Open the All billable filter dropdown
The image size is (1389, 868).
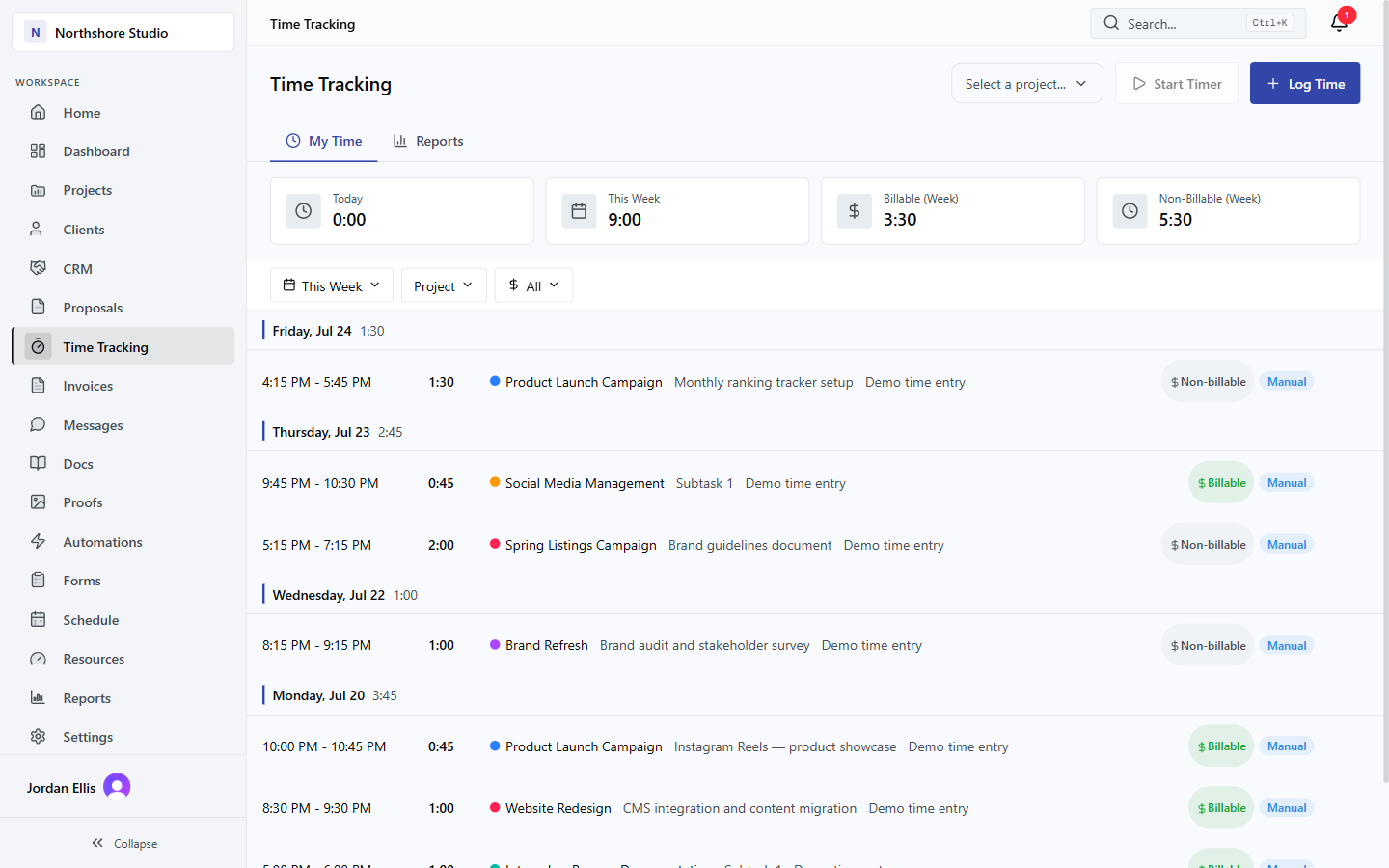click(533, 285)
